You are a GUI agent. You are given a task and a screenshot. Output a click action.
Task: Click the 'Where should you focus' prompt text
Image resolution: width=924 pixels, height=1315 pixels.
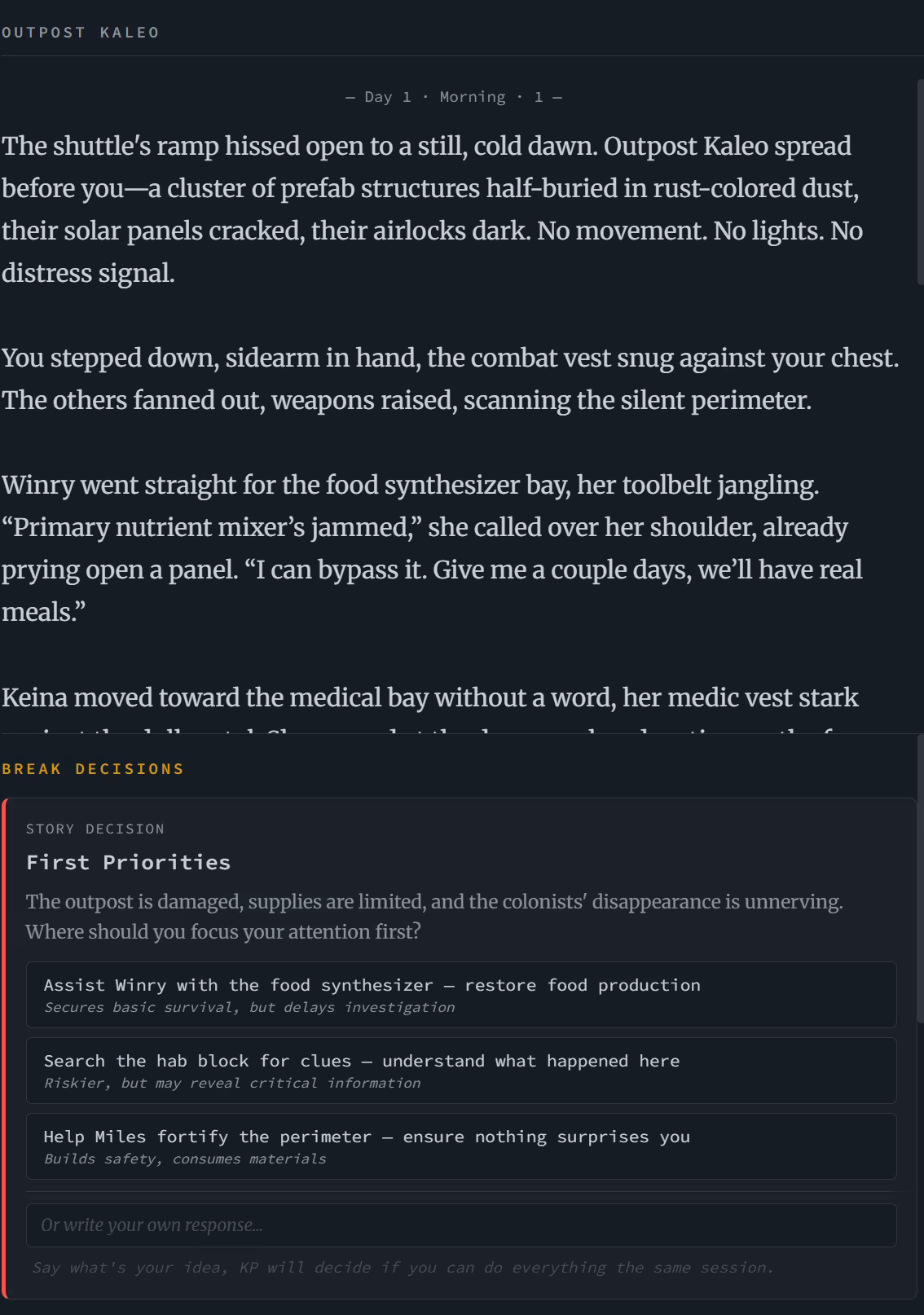(223, 931)
